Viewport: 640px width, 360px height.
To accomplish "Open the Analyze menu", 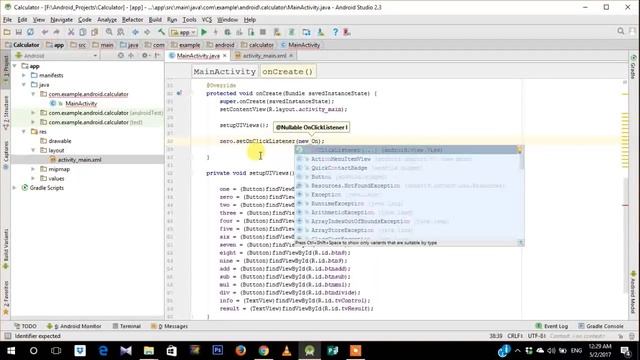I will [107, 20].
